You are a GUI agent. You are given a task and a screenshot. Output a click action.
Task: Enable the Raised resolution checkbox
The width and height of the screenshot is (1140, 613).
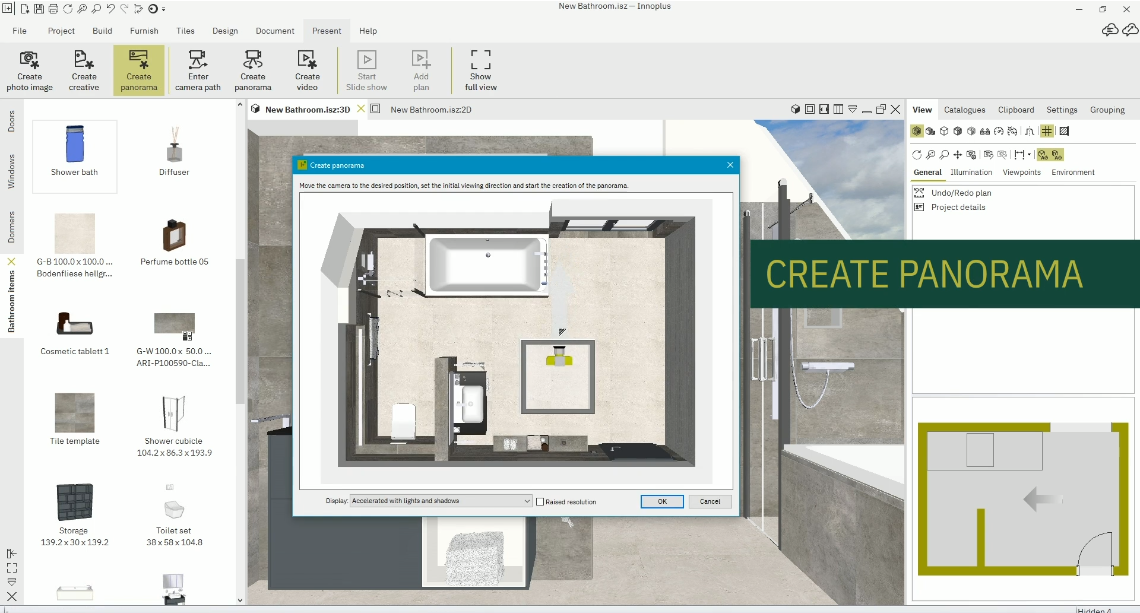click(541, 502)
